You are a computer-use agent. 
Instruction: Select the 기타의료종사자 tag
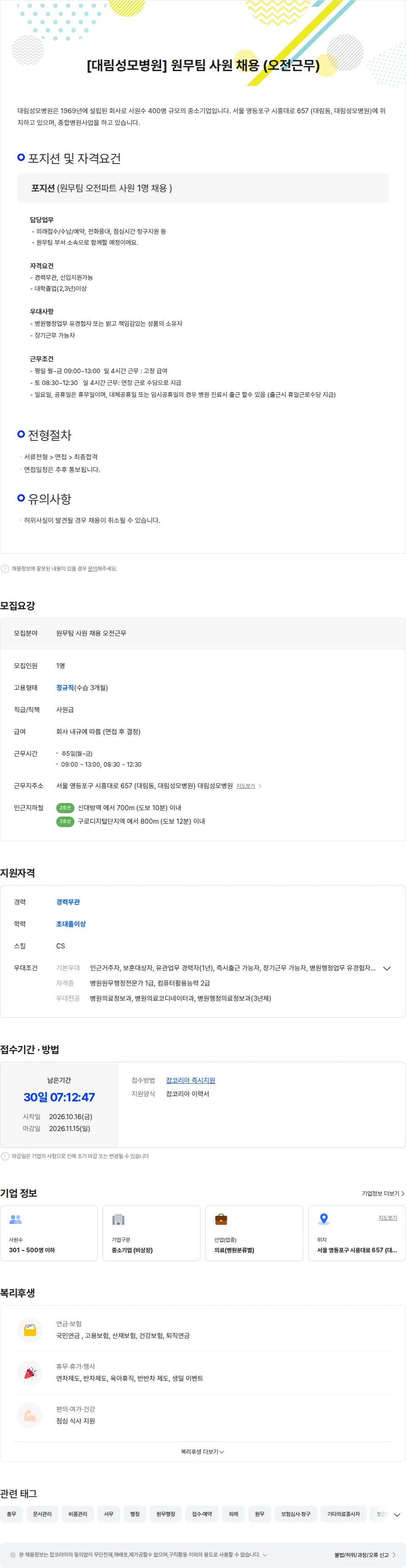pyautogui.click(x=343, y=1514)
